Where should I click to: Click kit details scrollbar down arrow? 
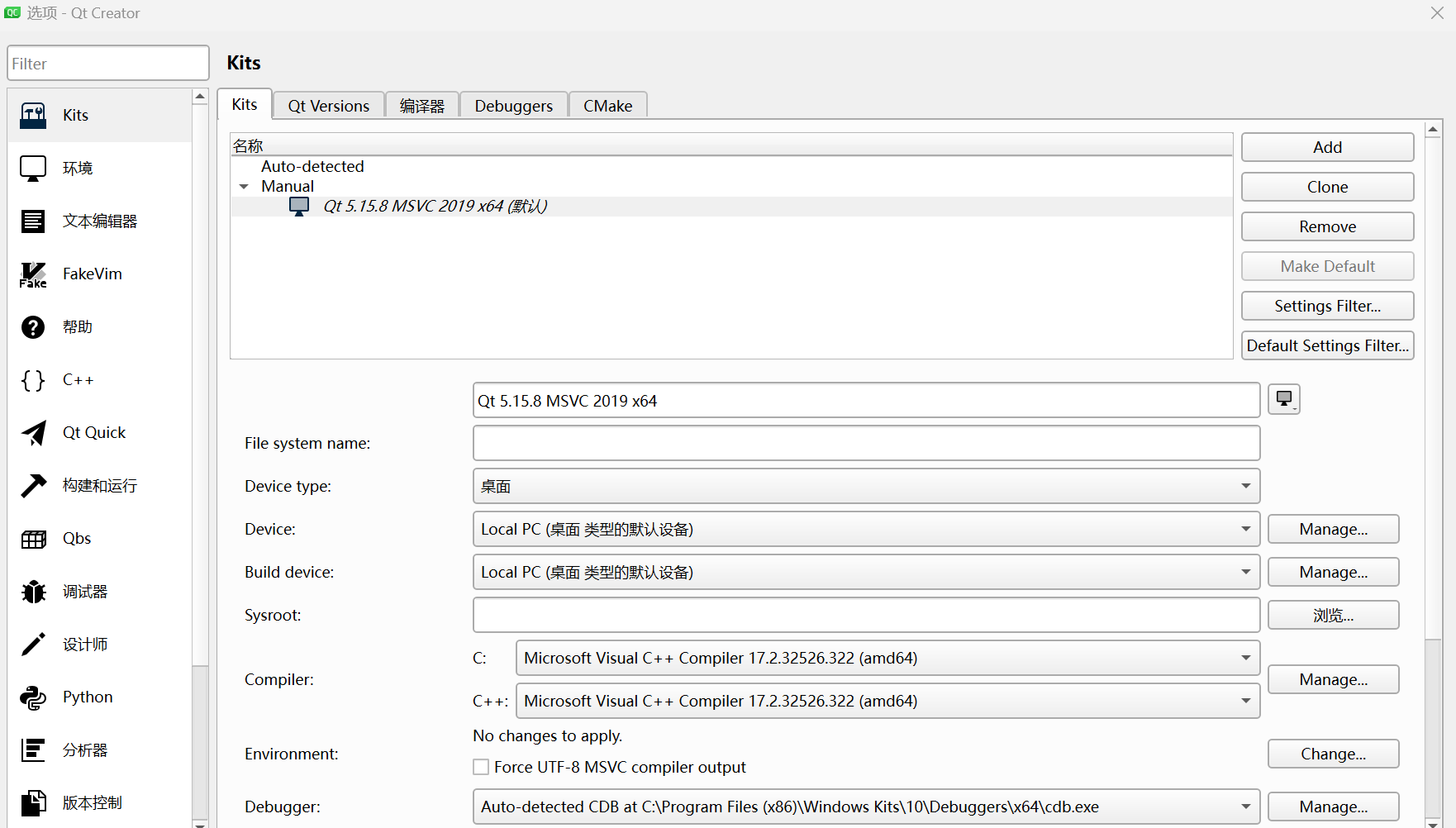(x=1434, y=822)
